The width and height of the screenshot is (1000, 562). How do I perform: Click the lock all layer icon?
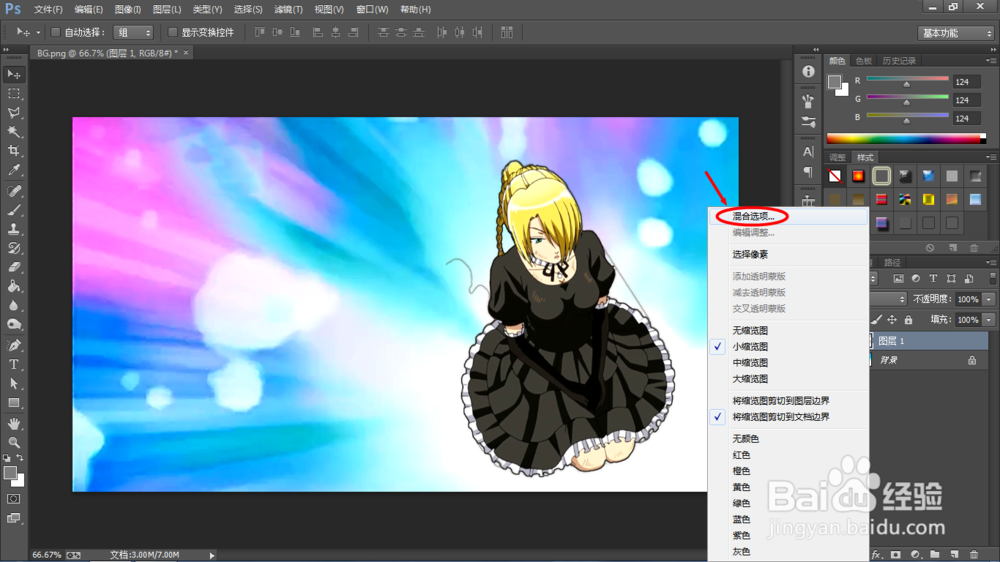click(x=908, y=320)
